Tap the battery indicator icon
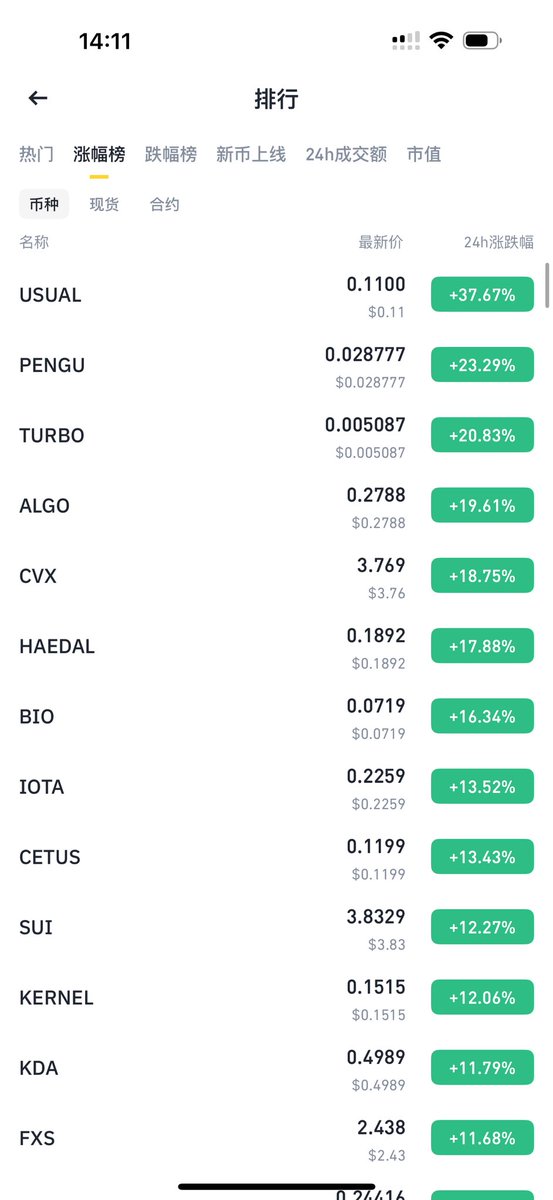The height and width of the screenshot is (1200, 553). click(483, 41)
